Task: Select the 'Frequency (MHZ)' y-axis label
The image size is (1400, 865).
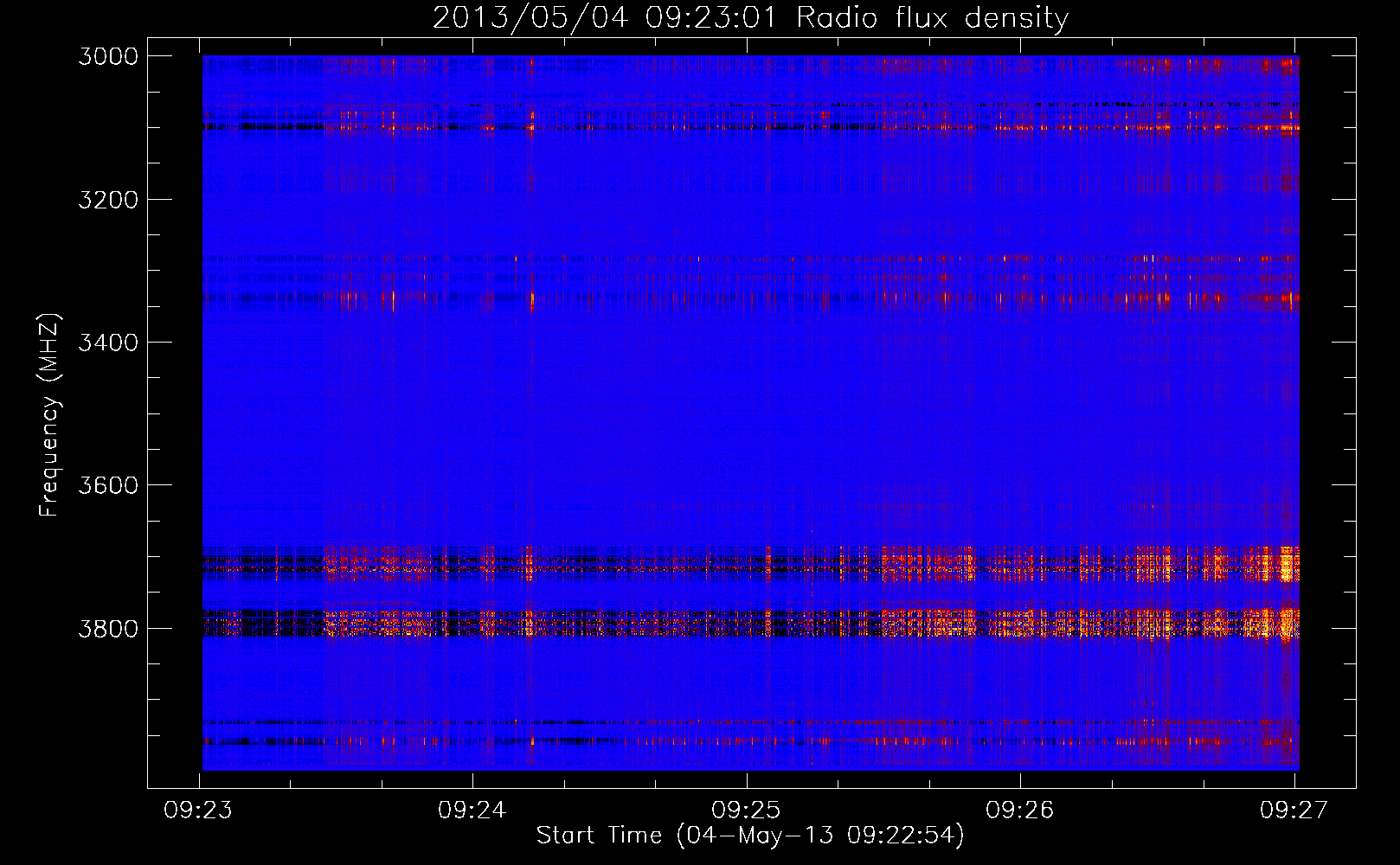Action: coord(49,415)
